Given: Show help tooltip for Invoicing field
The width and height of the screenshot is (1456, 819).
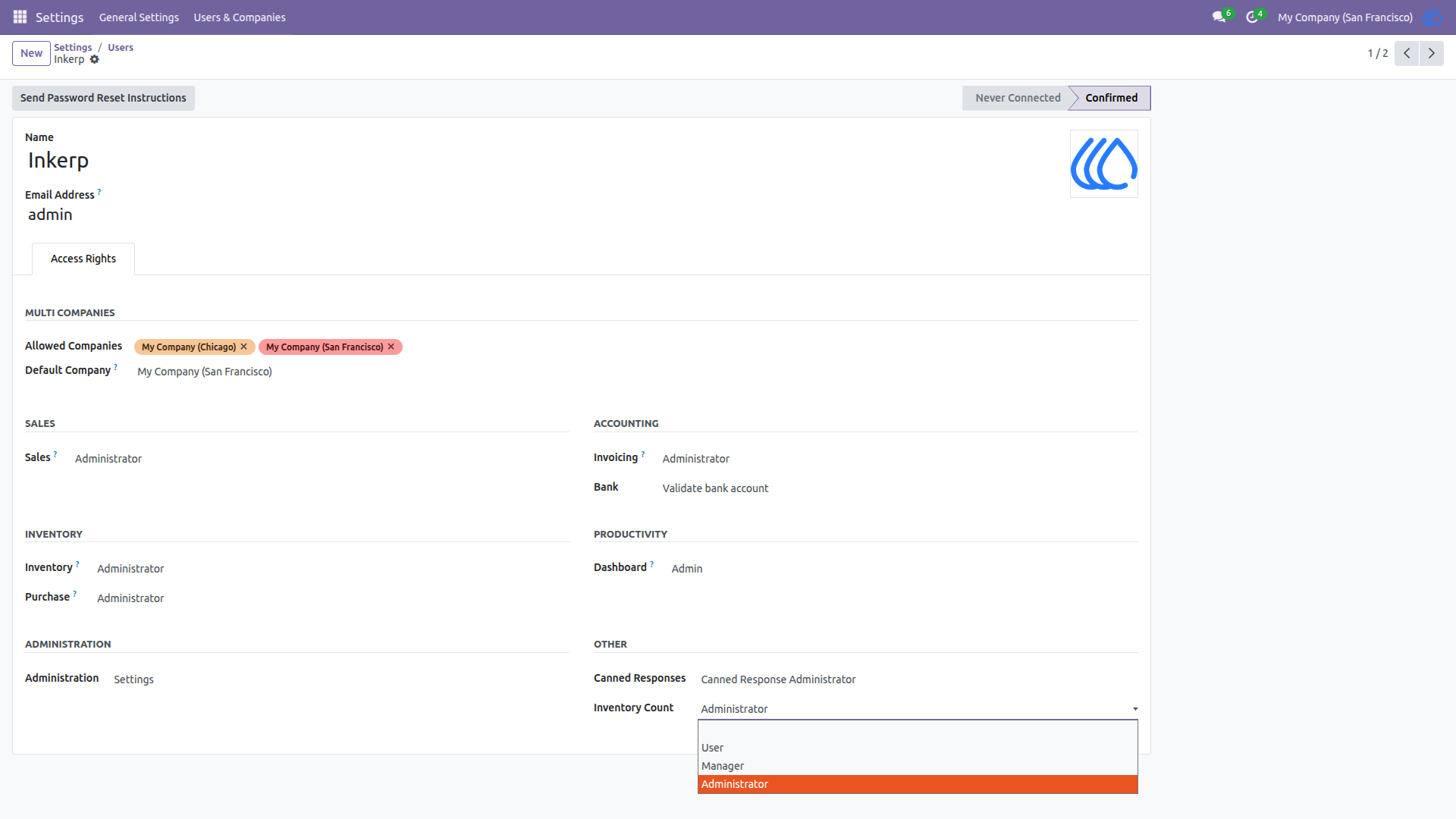Looking at the screenshot, I should 643,454.
